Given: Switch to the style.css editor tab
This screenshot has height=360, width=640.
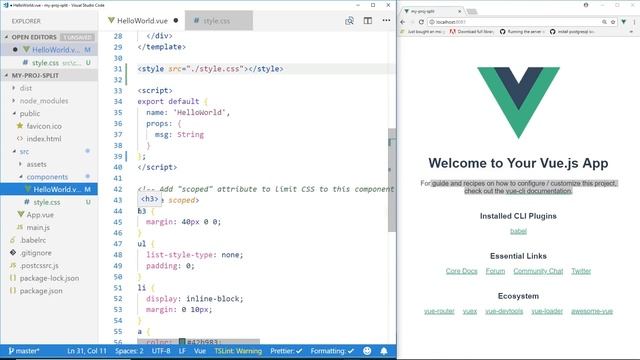Looking at the screenshot, I should (219, 20).
